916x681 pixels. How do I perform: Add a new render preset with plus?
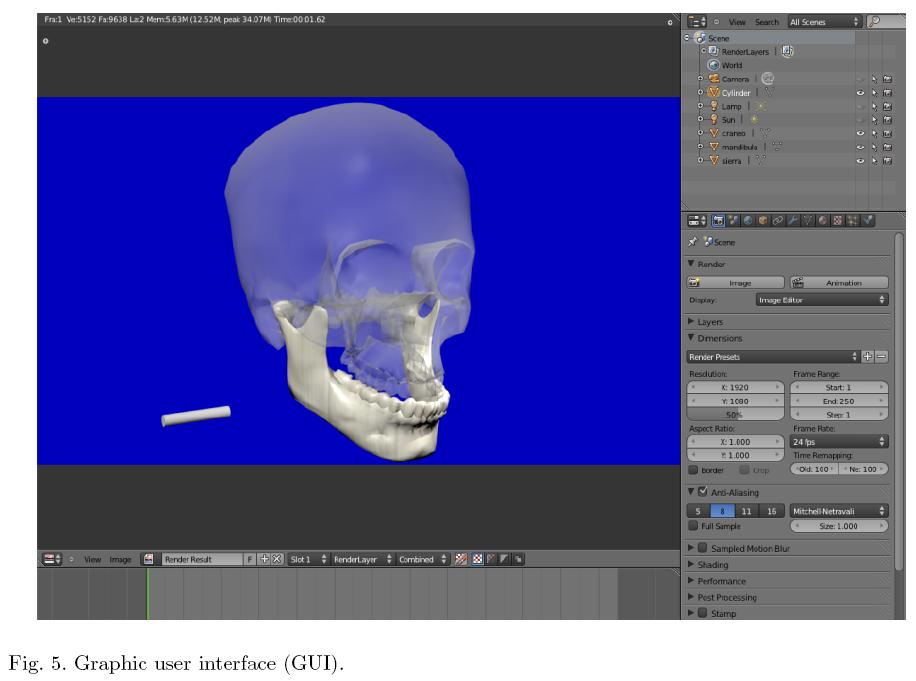click(867, 357)
